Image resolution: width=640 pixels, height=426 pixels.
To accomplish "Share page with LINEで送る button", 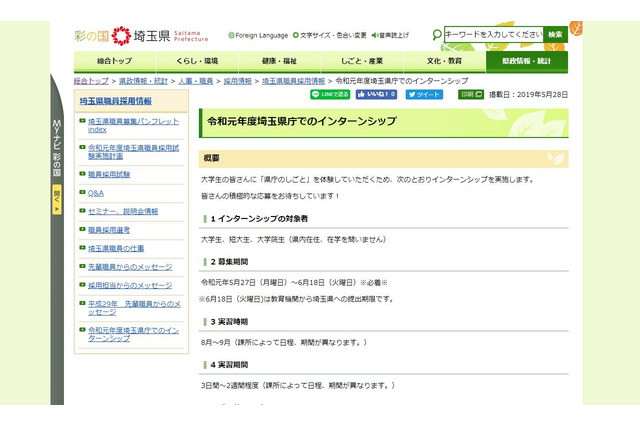I will 330,95.
